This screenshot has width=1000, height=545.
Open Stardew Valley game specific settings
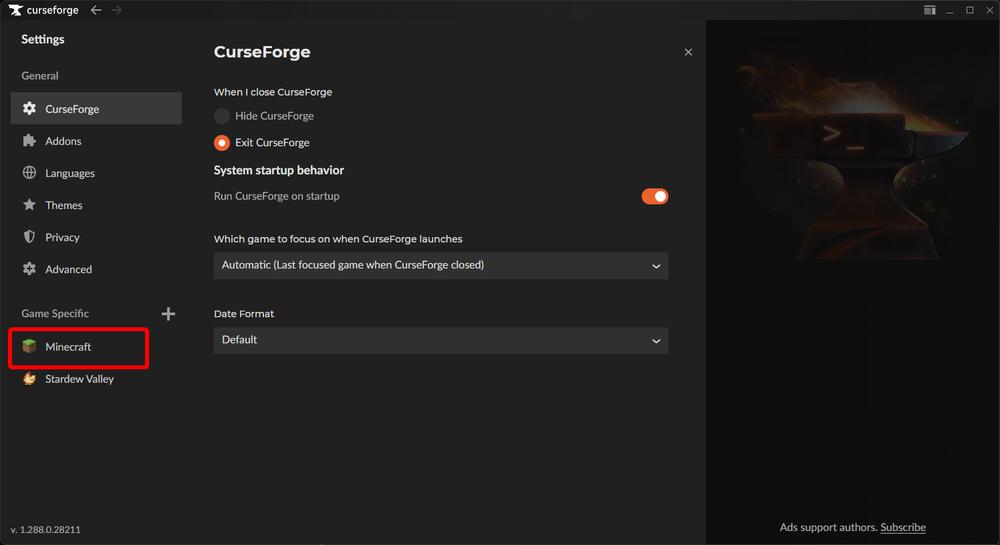96,379
